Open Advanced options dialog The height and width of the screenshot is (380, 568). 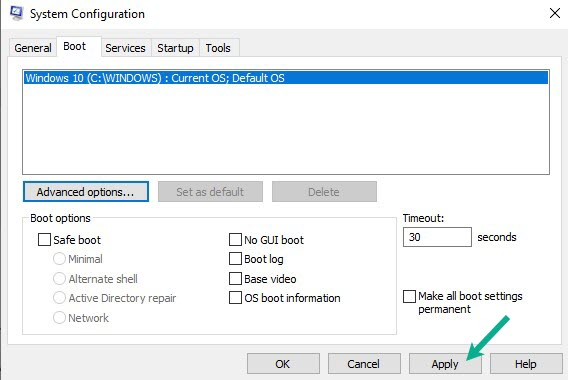pyautogui.click(x=86, y=192)
